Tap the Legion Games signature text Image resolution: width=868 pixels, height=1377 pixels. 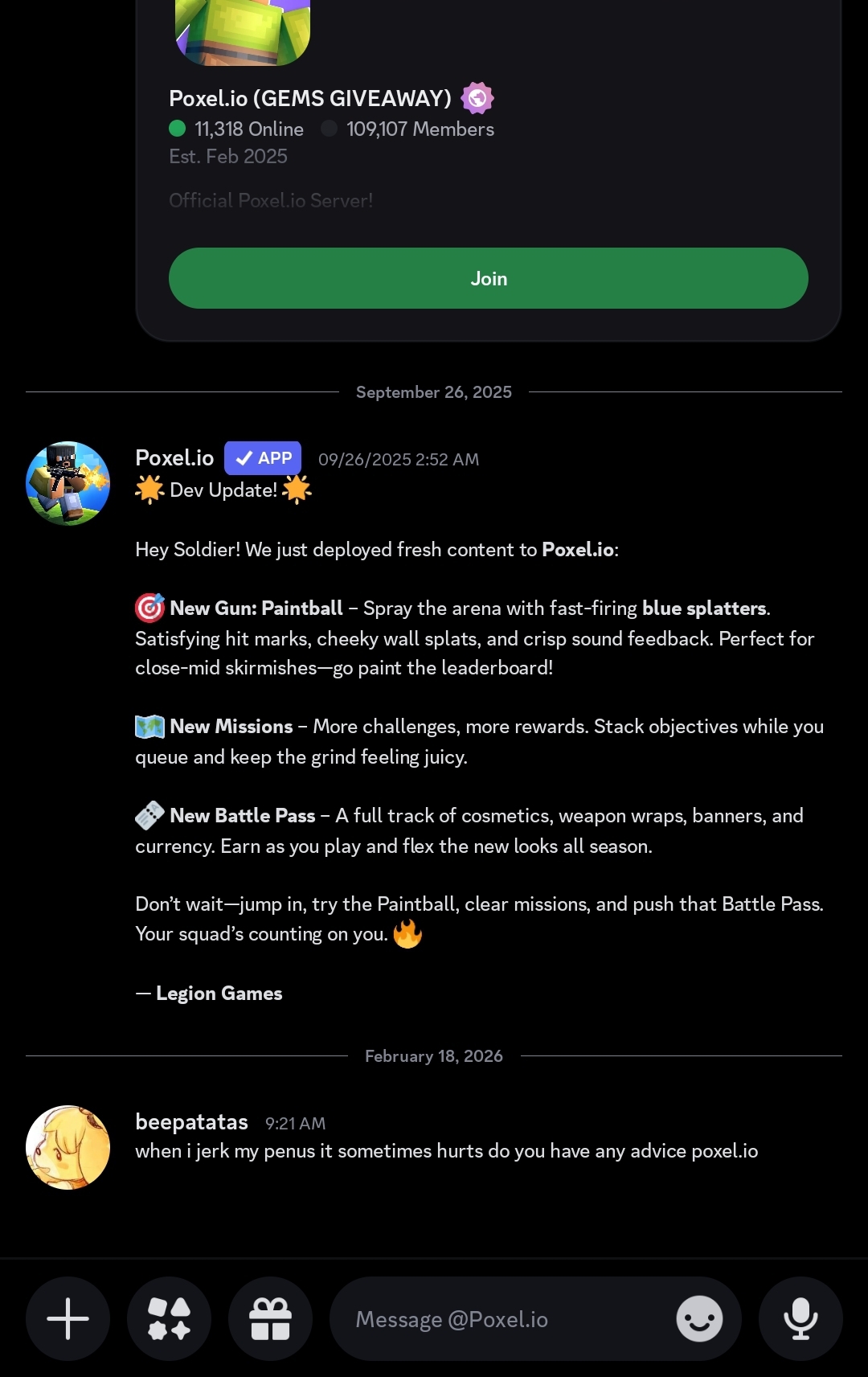point(219,994)
